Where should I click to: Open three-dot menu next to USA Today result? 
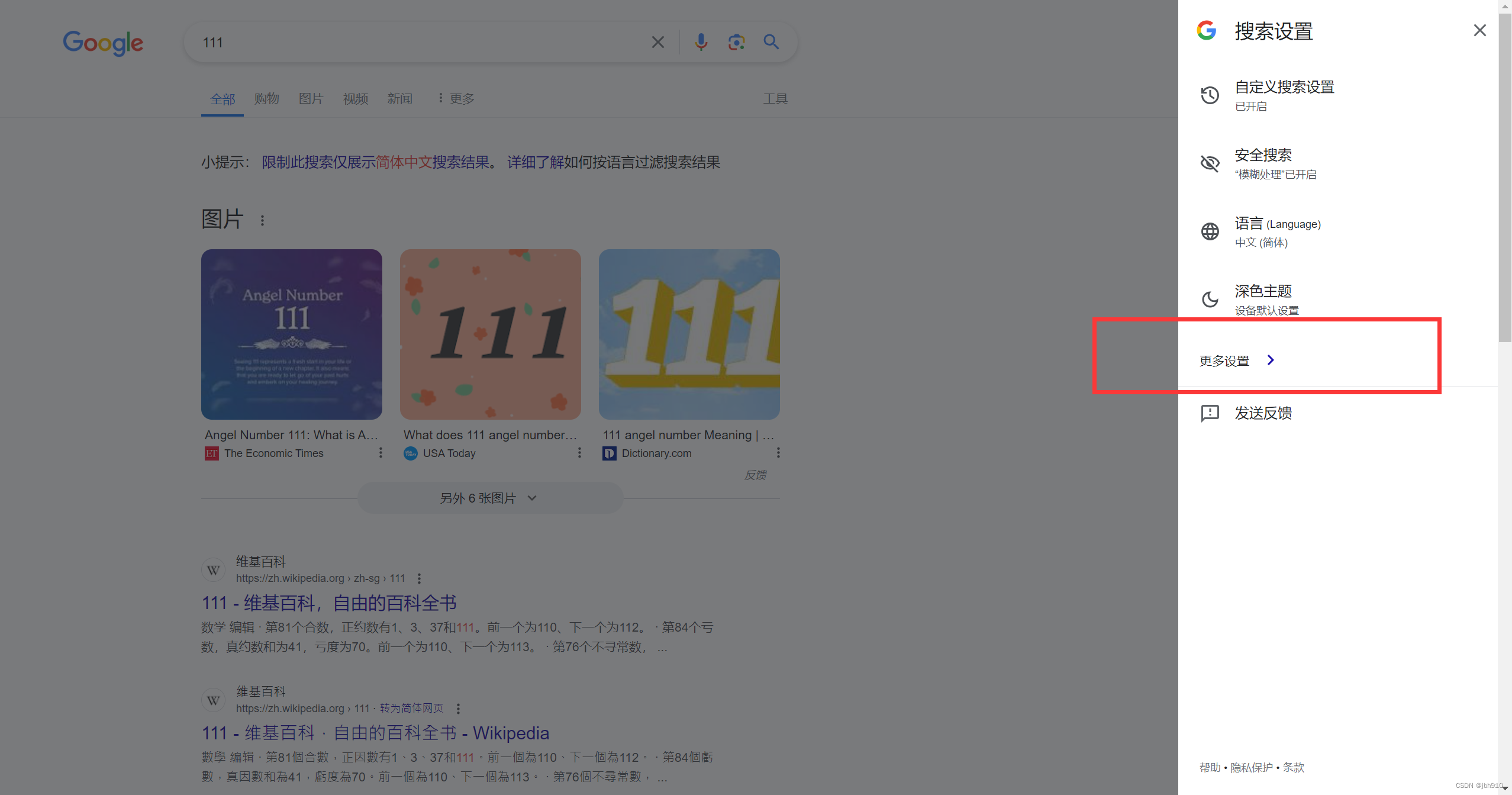point(579,453)
